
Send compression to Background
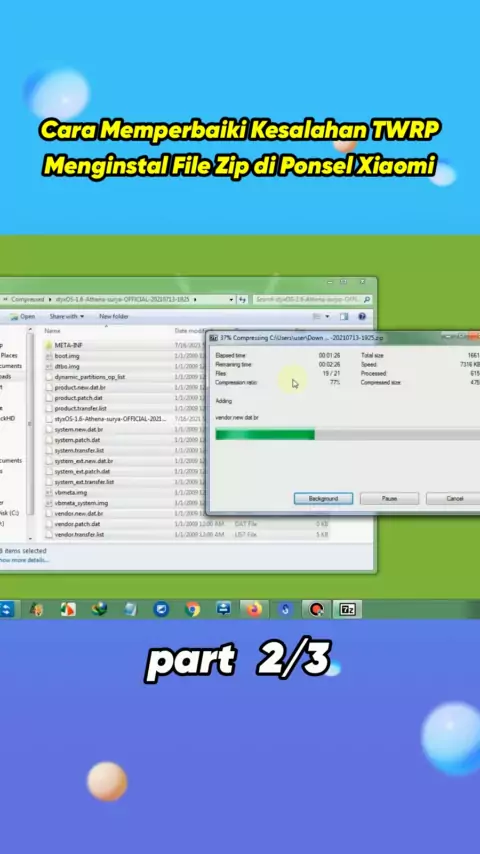pos(323,498)
